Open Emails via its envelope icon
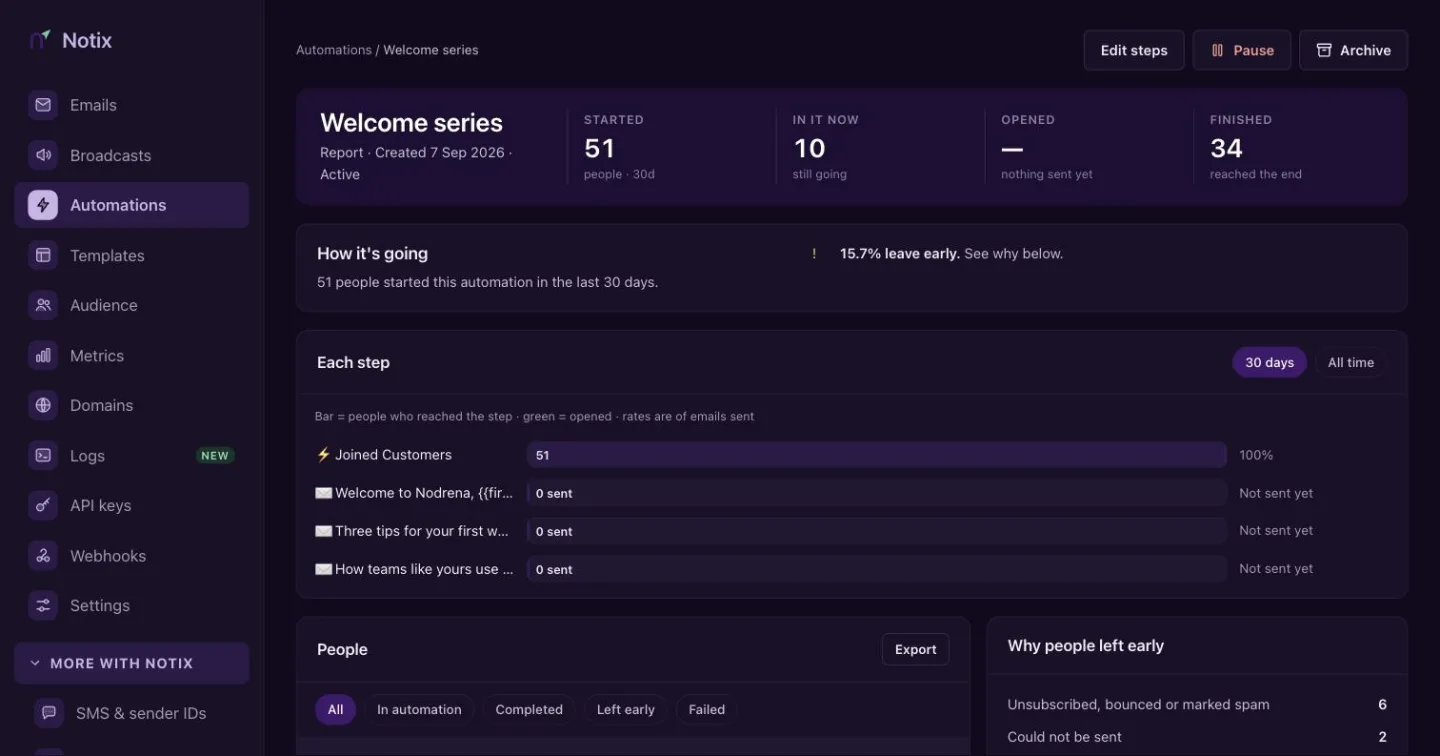This screenshot has width=1440, height=756. [x=43, y=105]
